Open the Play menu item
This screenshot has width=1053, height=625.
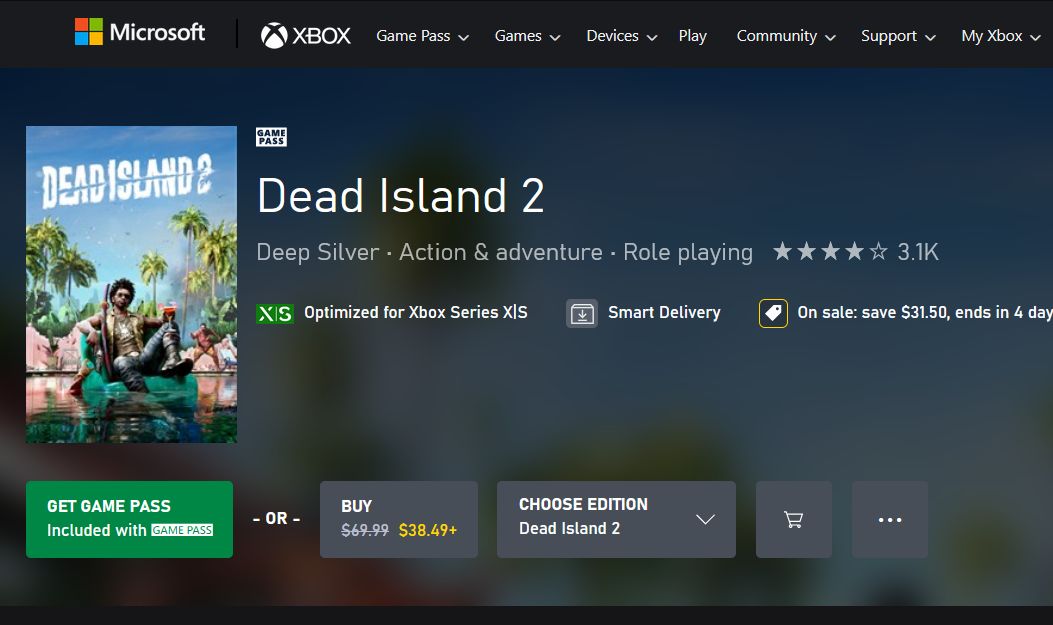(692, 36)
